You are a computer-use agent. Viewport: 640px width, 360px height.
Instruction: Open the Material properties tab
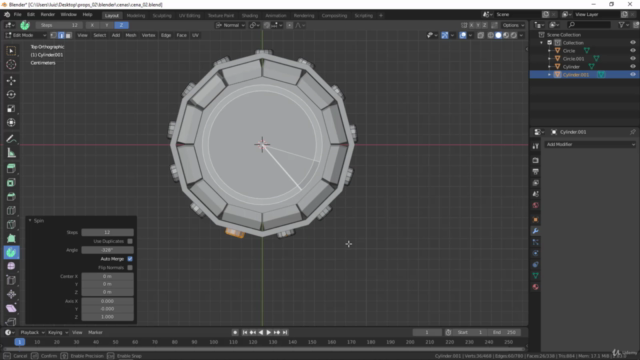point(536,287)
